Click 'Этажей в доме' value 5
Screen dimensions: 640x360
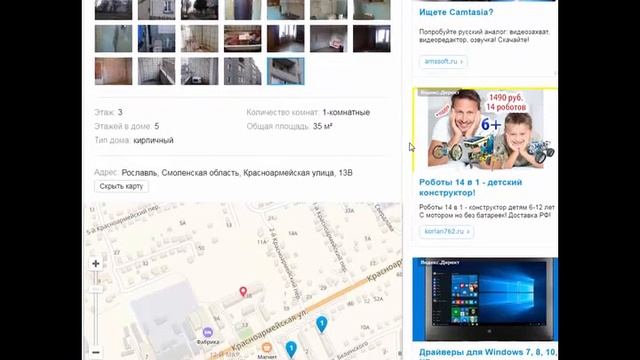(157, 127)
